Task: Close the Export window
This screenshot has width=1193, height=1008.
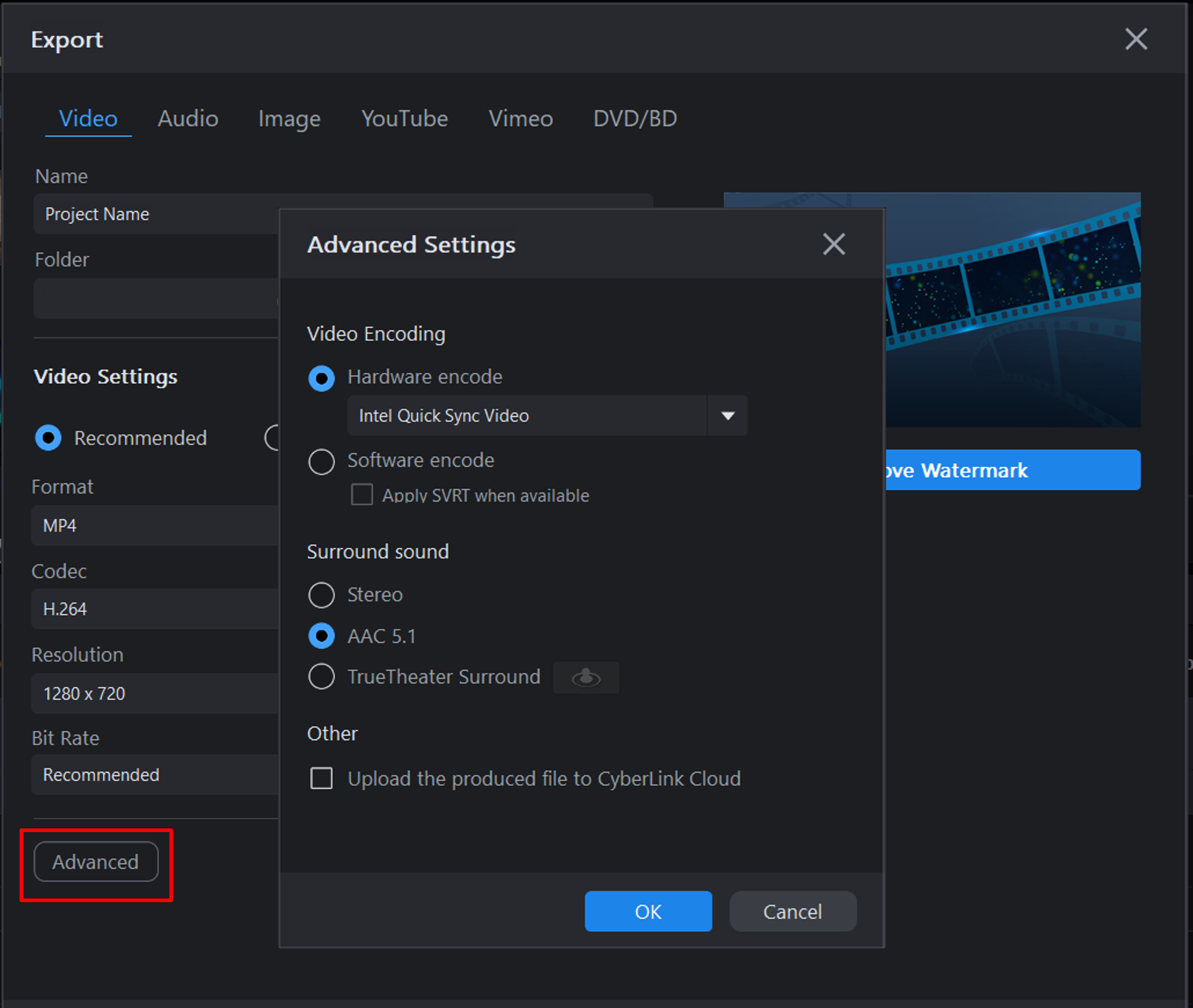Action: [x=1136, y=39]
